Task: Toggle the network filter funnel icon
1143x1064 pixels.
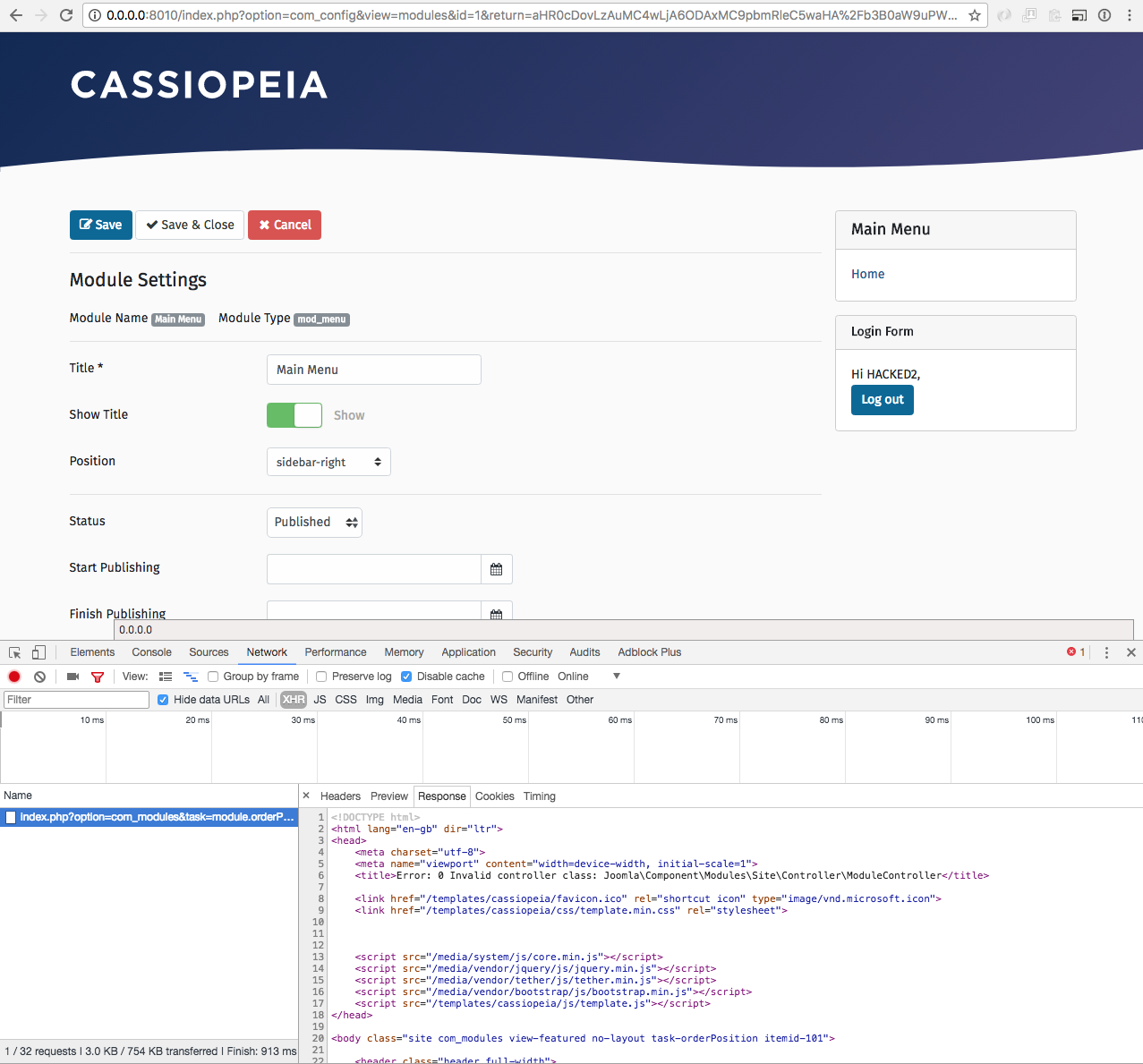Action: (98, 677)
